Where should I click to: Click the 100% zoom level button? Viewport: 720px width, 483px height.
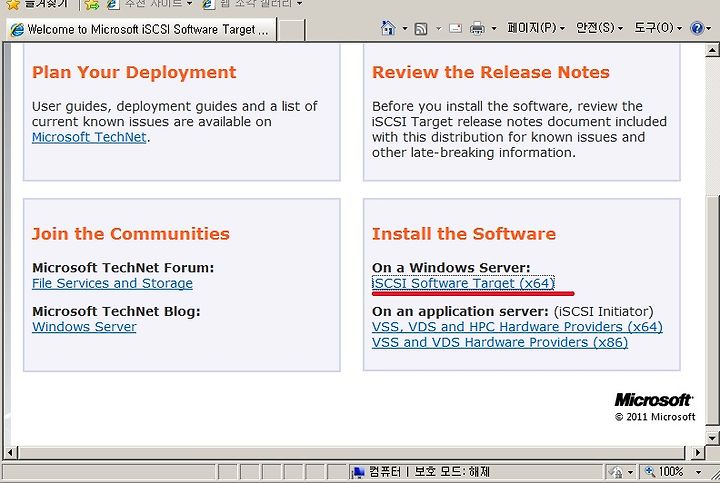point(664,472)
